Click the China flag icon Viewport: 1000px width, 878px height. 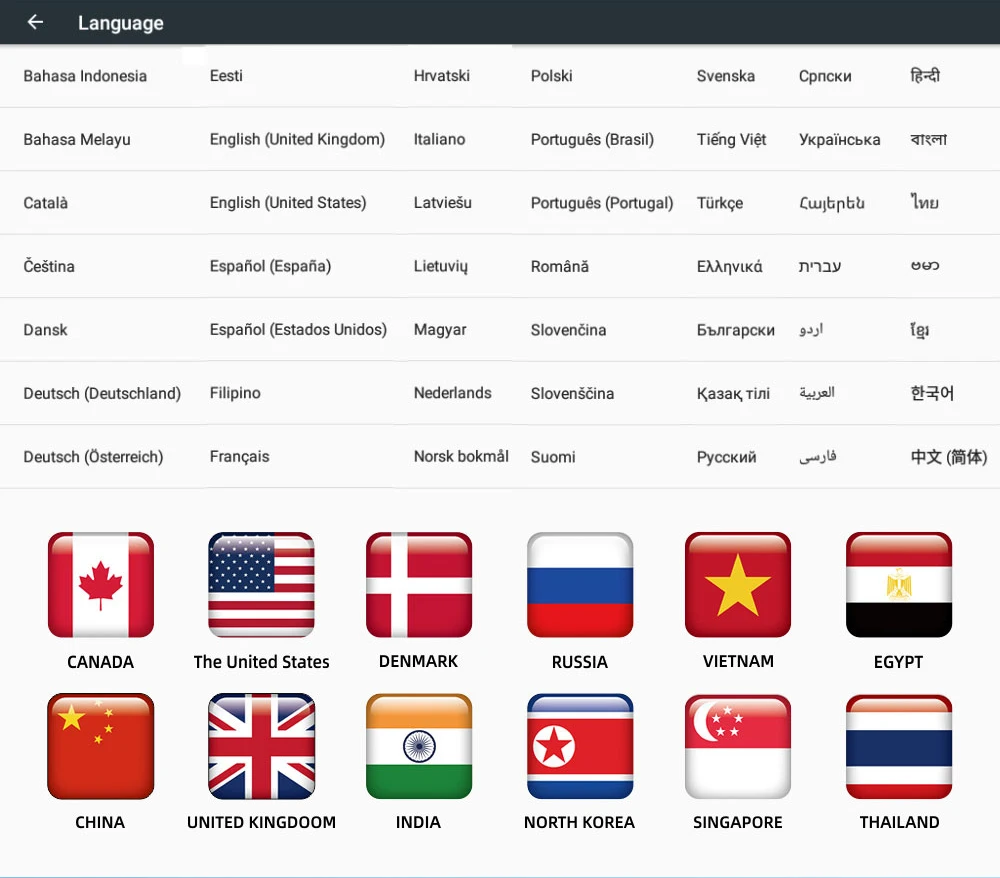click(101, 746)
